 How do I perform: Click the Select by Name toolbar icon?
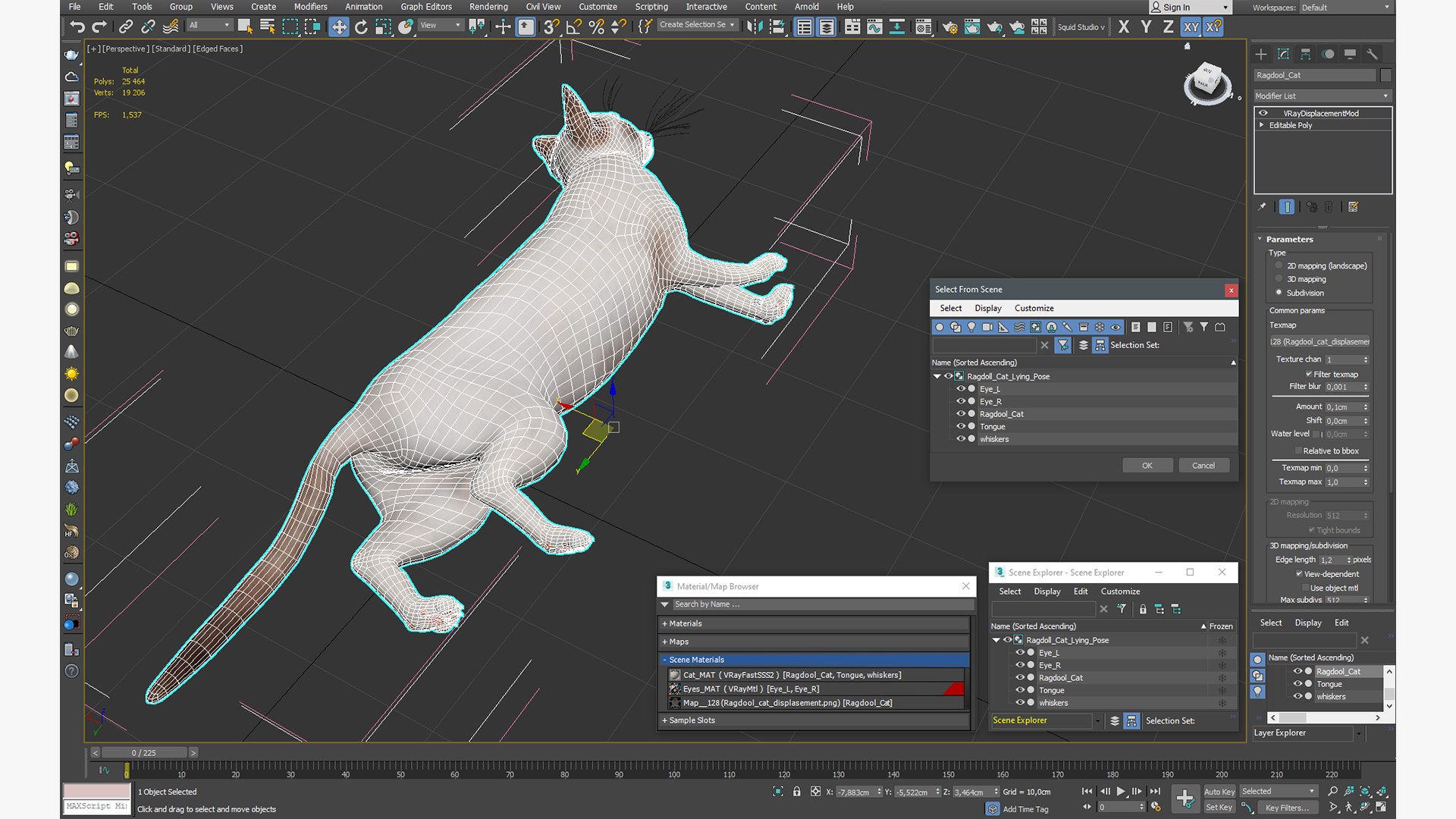(267, 27)
